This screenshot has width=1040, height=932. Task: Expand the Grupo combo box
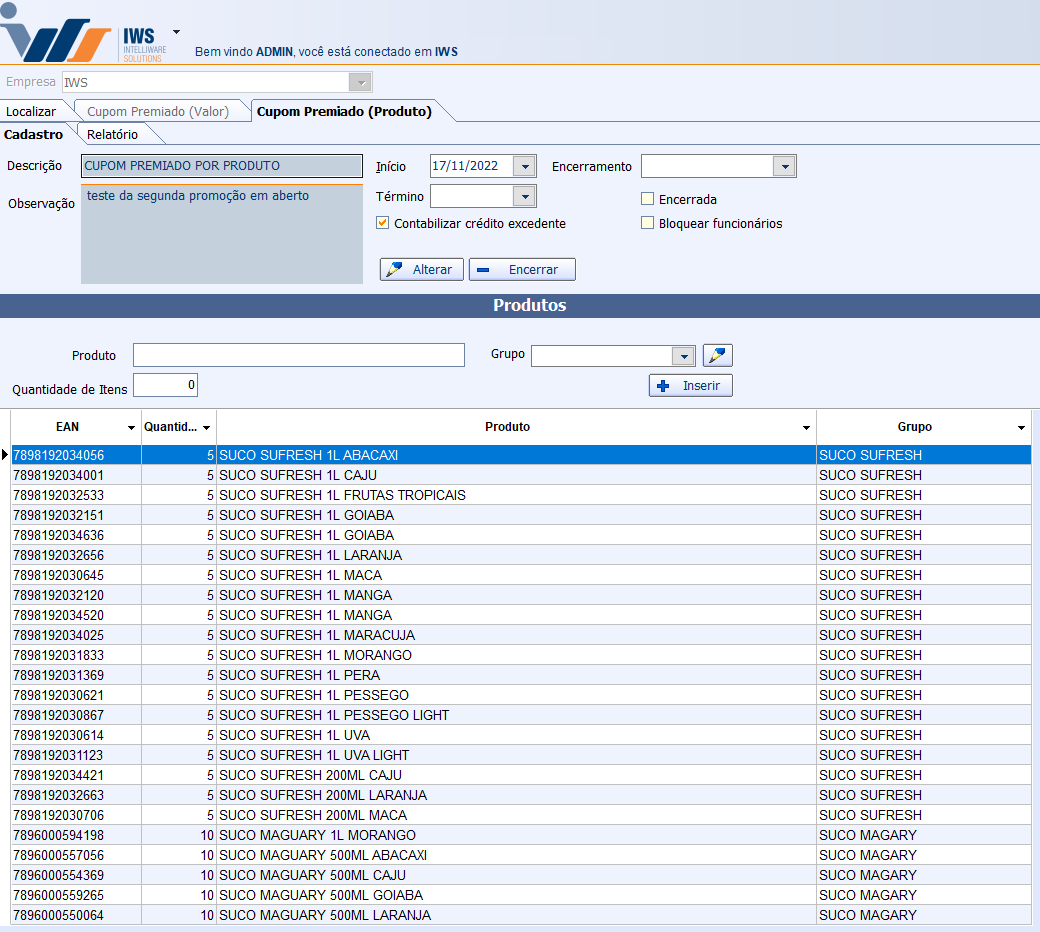click(x=683, y=356)
